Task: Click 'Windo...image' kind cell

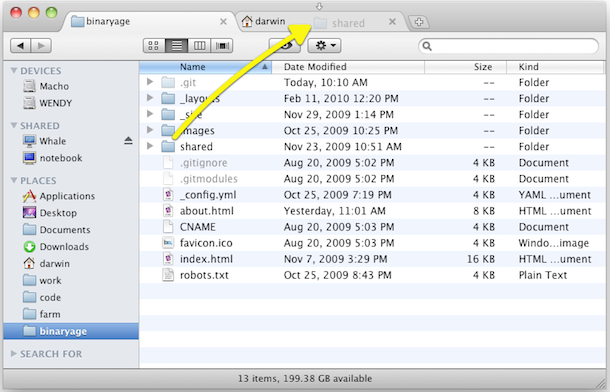Action: point(554,243)
